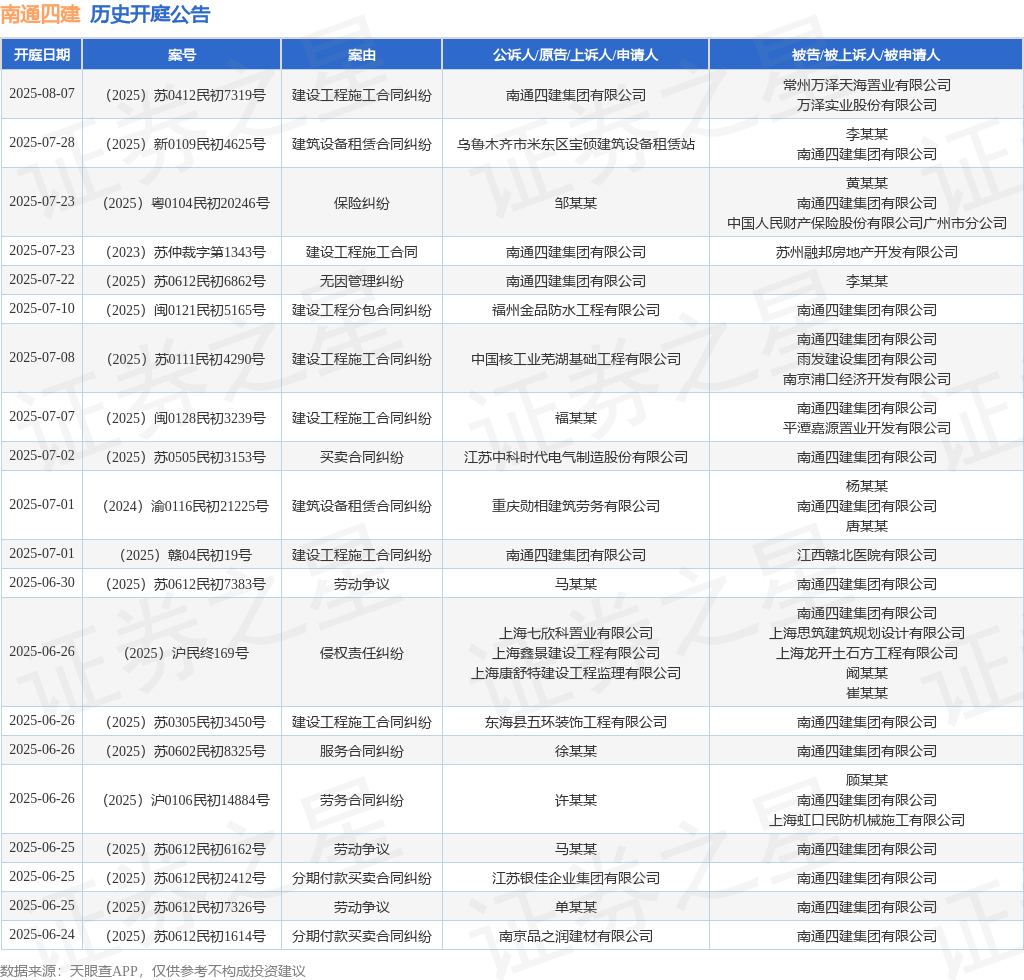Click the date 2025-07-28
The height and width of the screenshot is (980, 1024).
[42, 142]
